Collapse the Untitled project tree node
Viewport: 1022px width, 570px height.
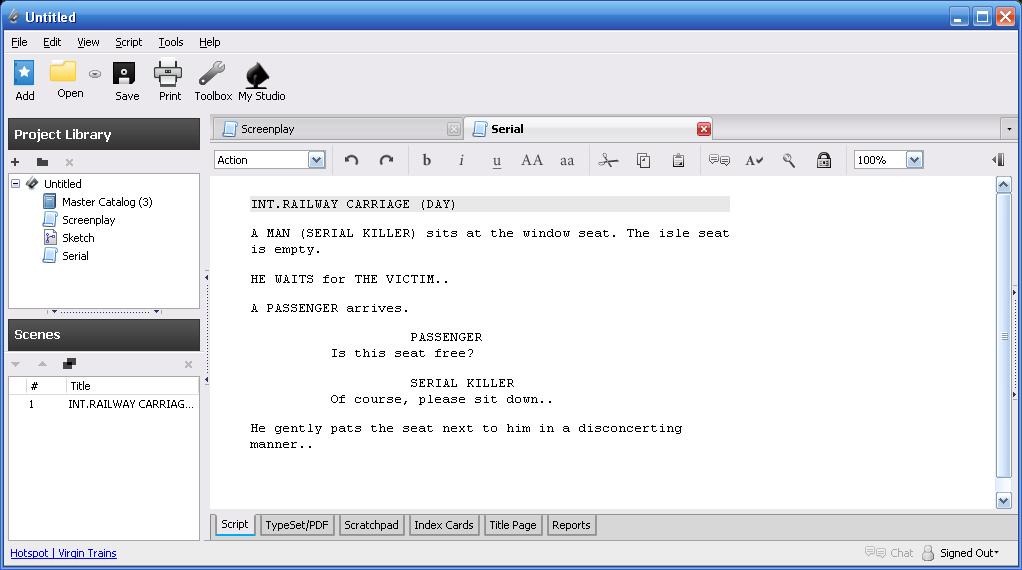coord(16,184)
